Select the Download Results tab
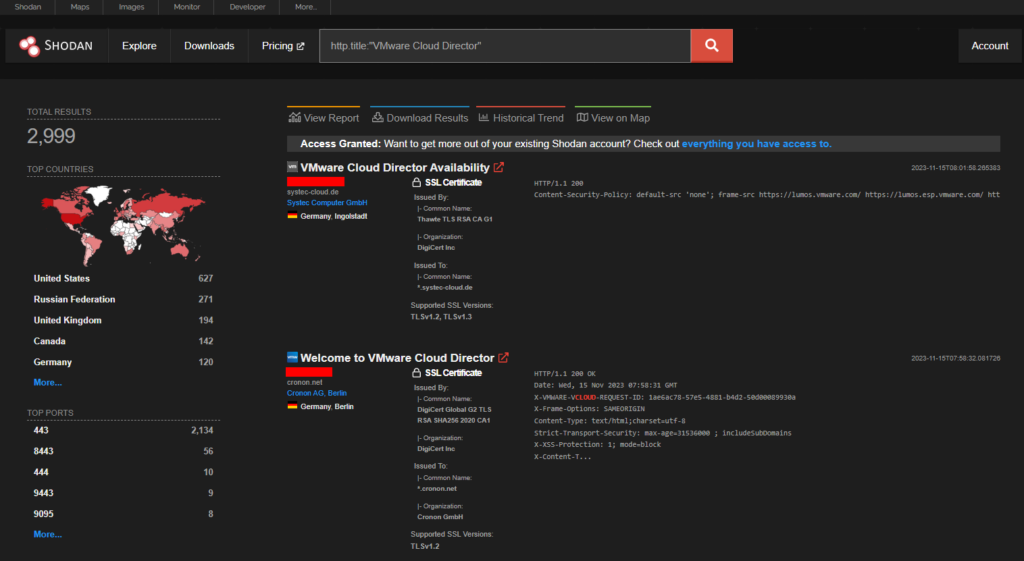This screenshot has width=1024, height=561. (x=420, y=116)
